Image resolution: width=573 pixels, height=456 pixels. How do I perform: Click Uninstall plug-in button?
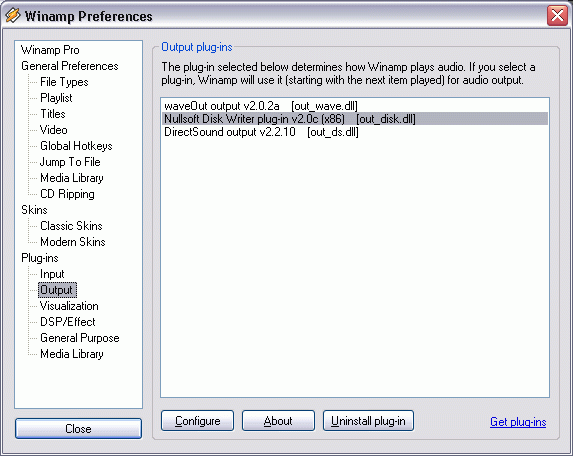[368, 421]
